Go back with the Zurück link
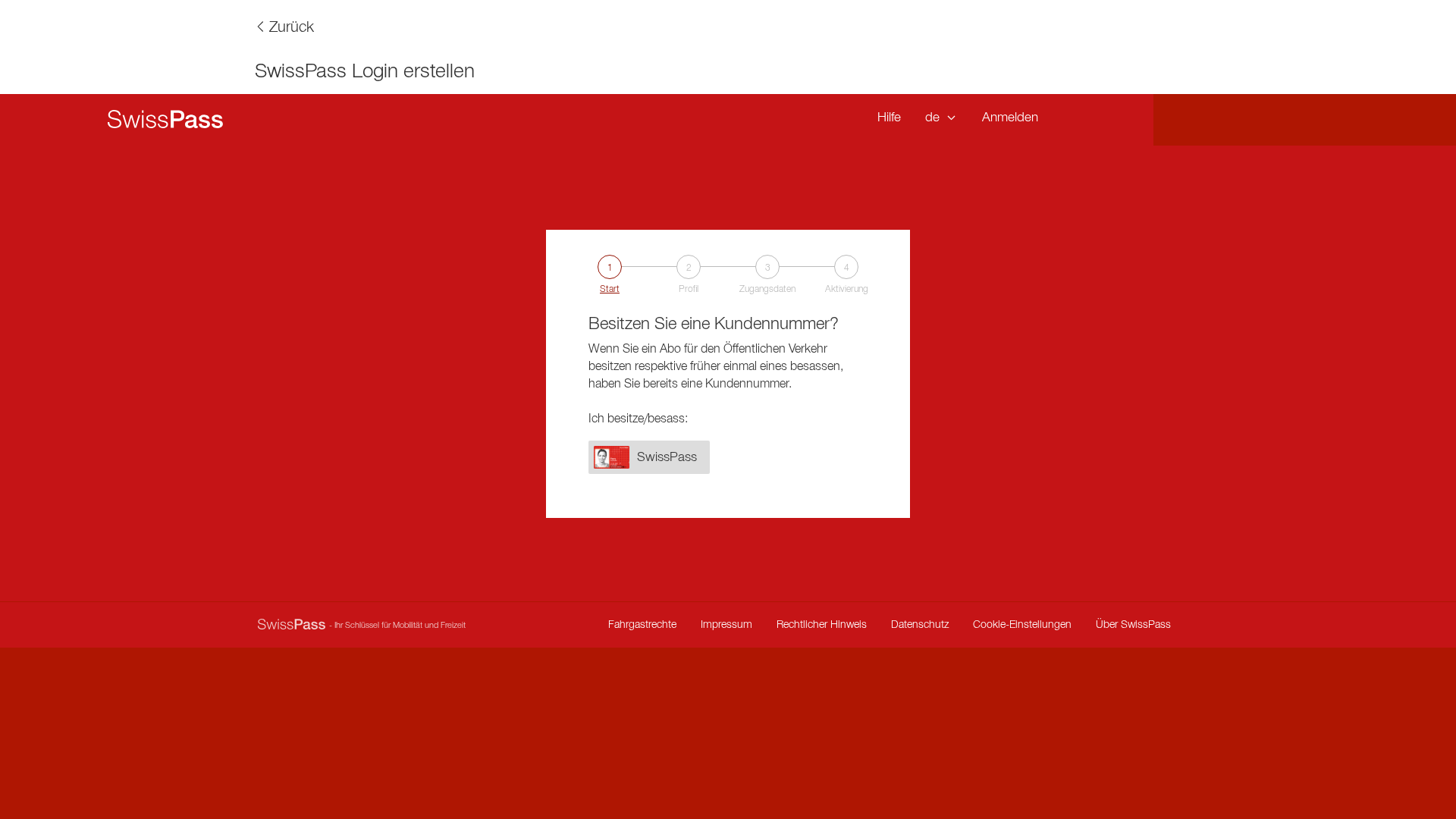This screenshot has width=1456, height=819. (284, 27)
